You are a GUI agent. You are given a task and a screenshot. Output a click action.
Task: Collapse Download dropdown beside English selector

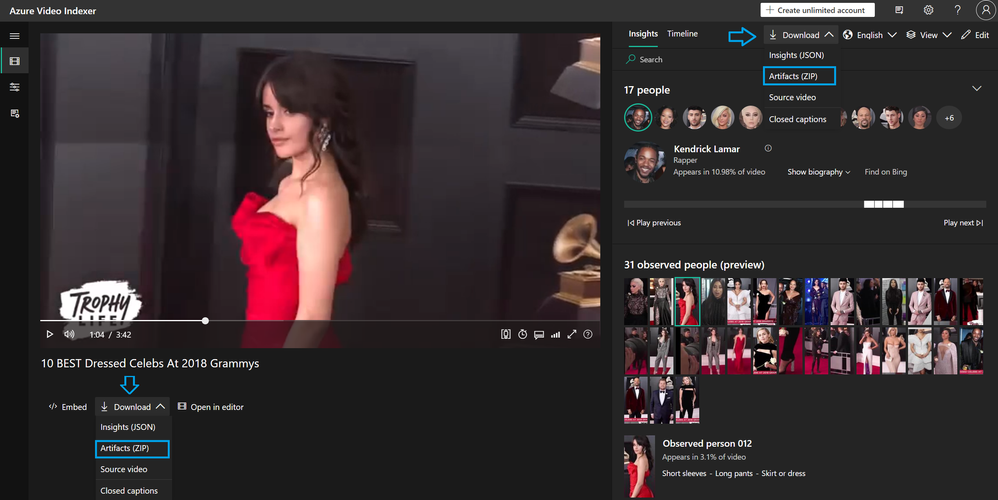coord(801,35)
